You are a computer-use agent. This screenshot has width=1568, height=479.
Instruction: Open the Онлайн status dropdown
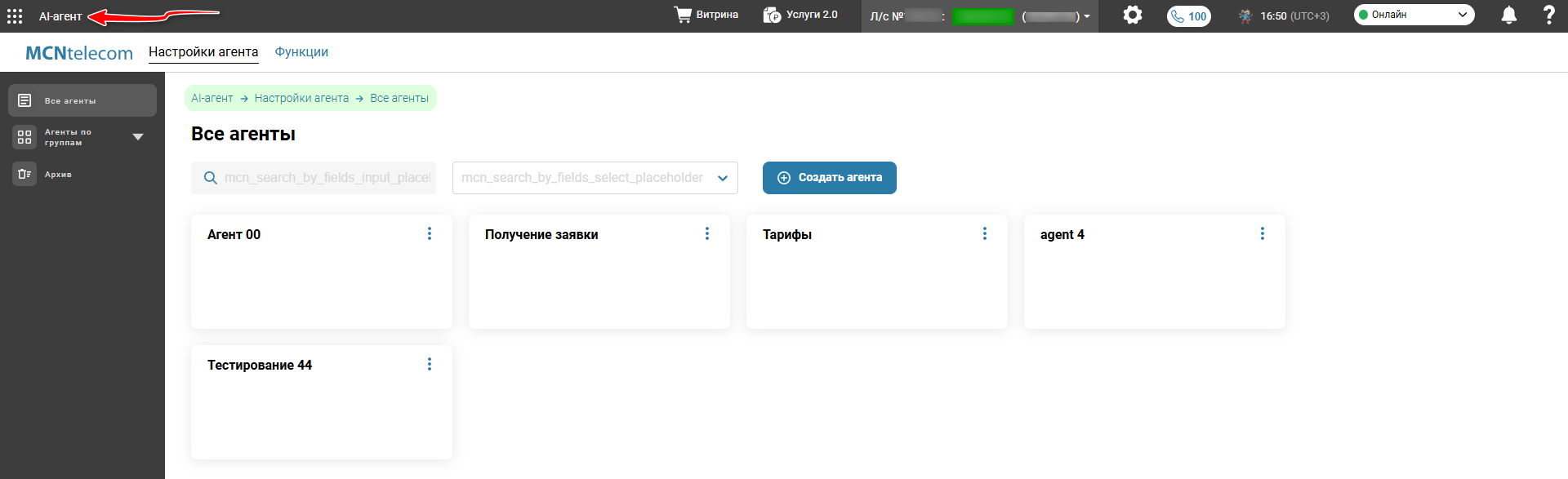pos(1414,15)
